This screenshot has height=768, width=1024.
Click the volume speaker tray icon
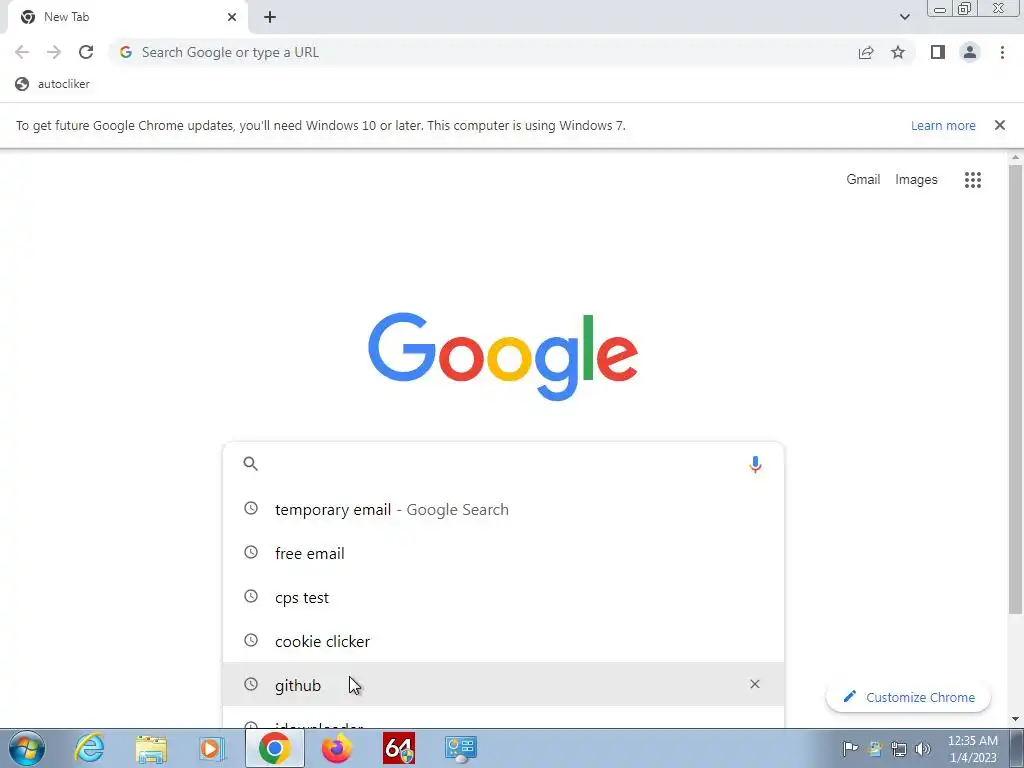click(x=923, y=749)
